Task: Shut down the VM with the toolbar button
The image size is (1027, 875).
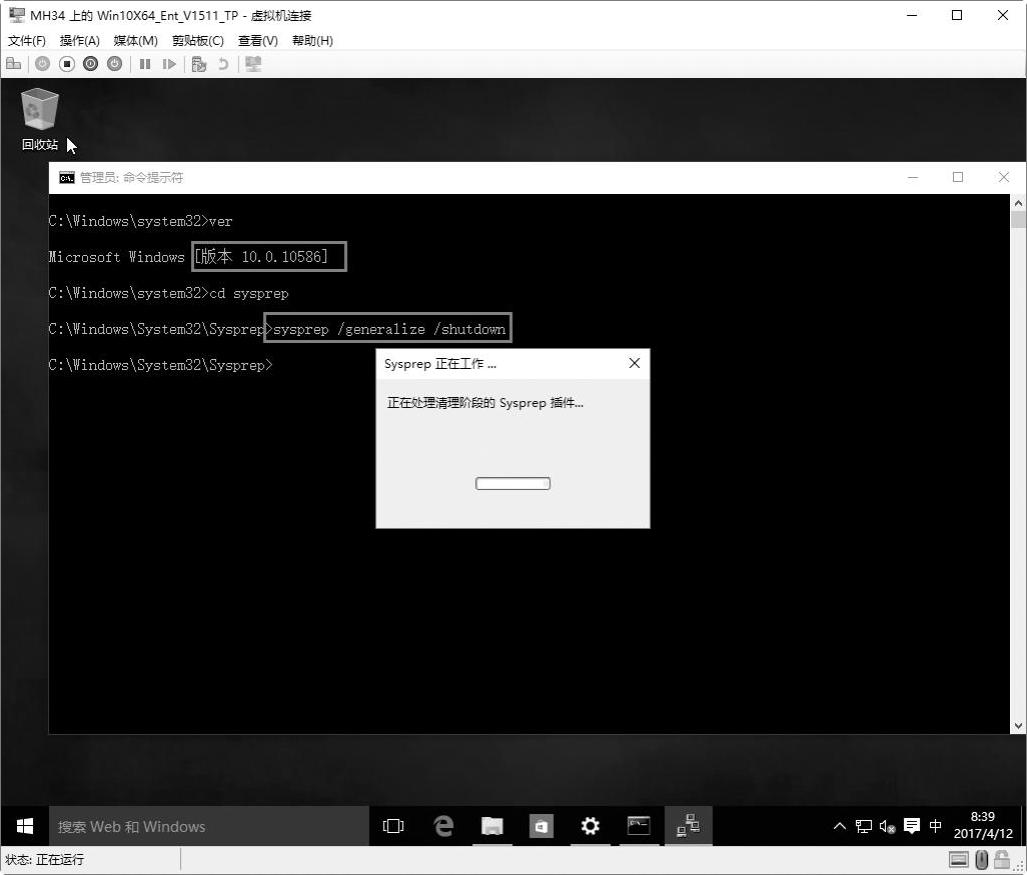Action: tap(91, 64)
